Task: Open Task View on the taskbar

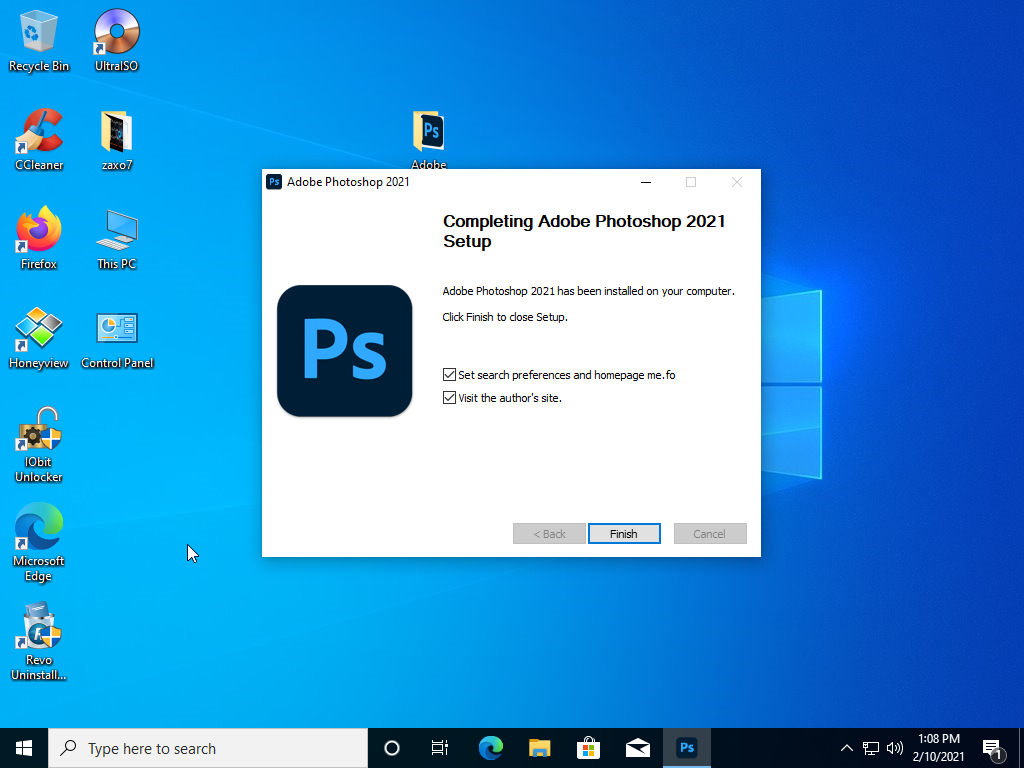Action: pos(440,748)
